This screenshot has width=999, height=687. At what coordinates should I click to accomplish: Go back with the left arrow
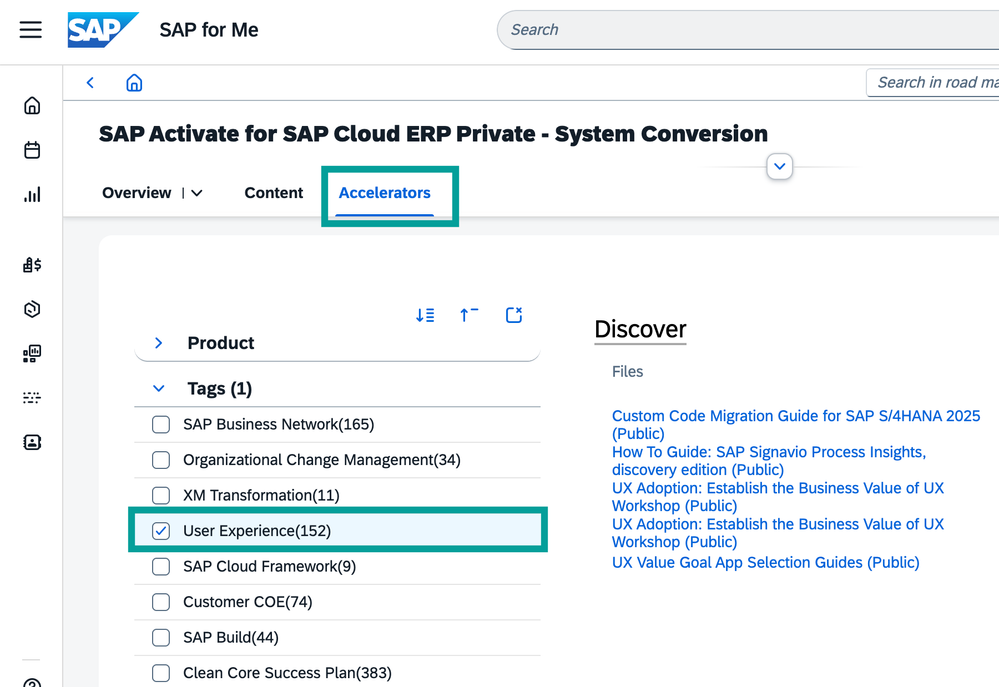pos(90,83)
